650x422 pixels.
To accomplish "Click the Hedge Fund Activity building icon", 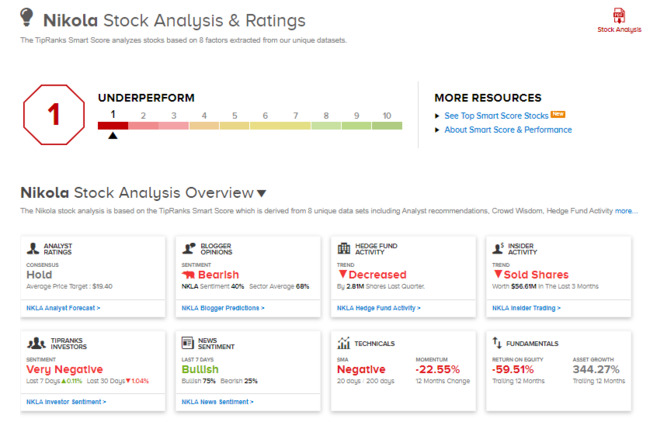I will coord(343,247).
